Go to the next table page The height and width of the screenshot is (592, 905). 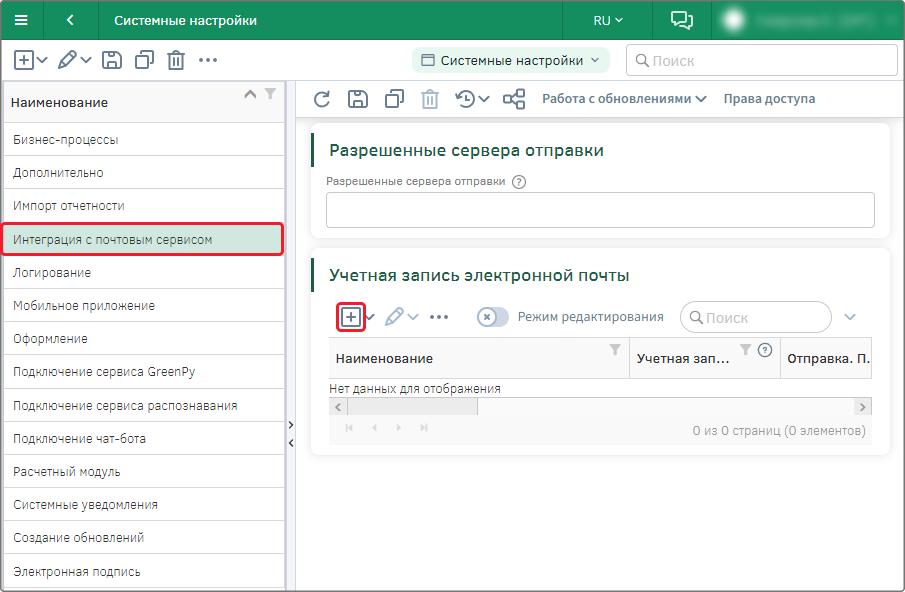coord(399,428)
